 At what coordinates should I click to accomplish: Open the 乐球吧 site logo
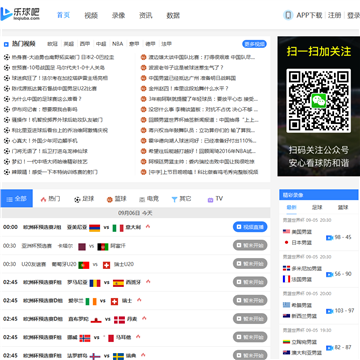(20, 14)
